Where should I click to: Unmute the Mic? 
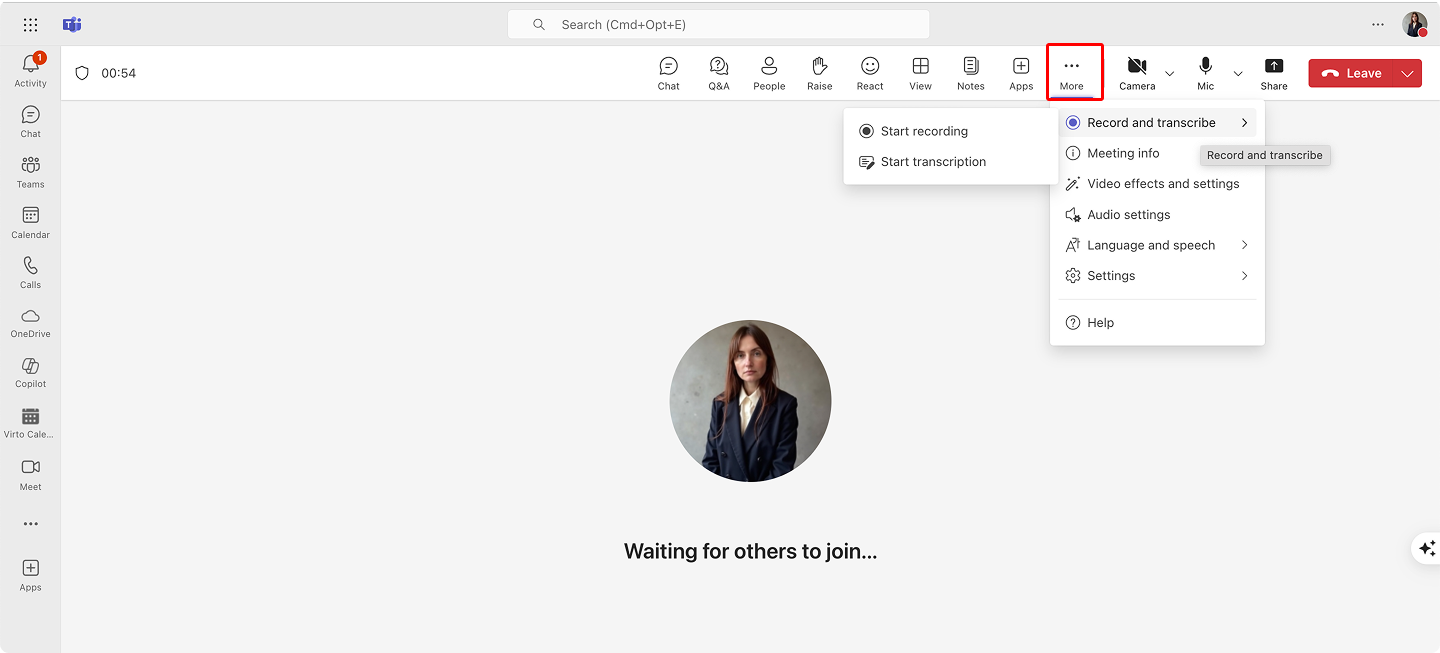coord(1205,72)
